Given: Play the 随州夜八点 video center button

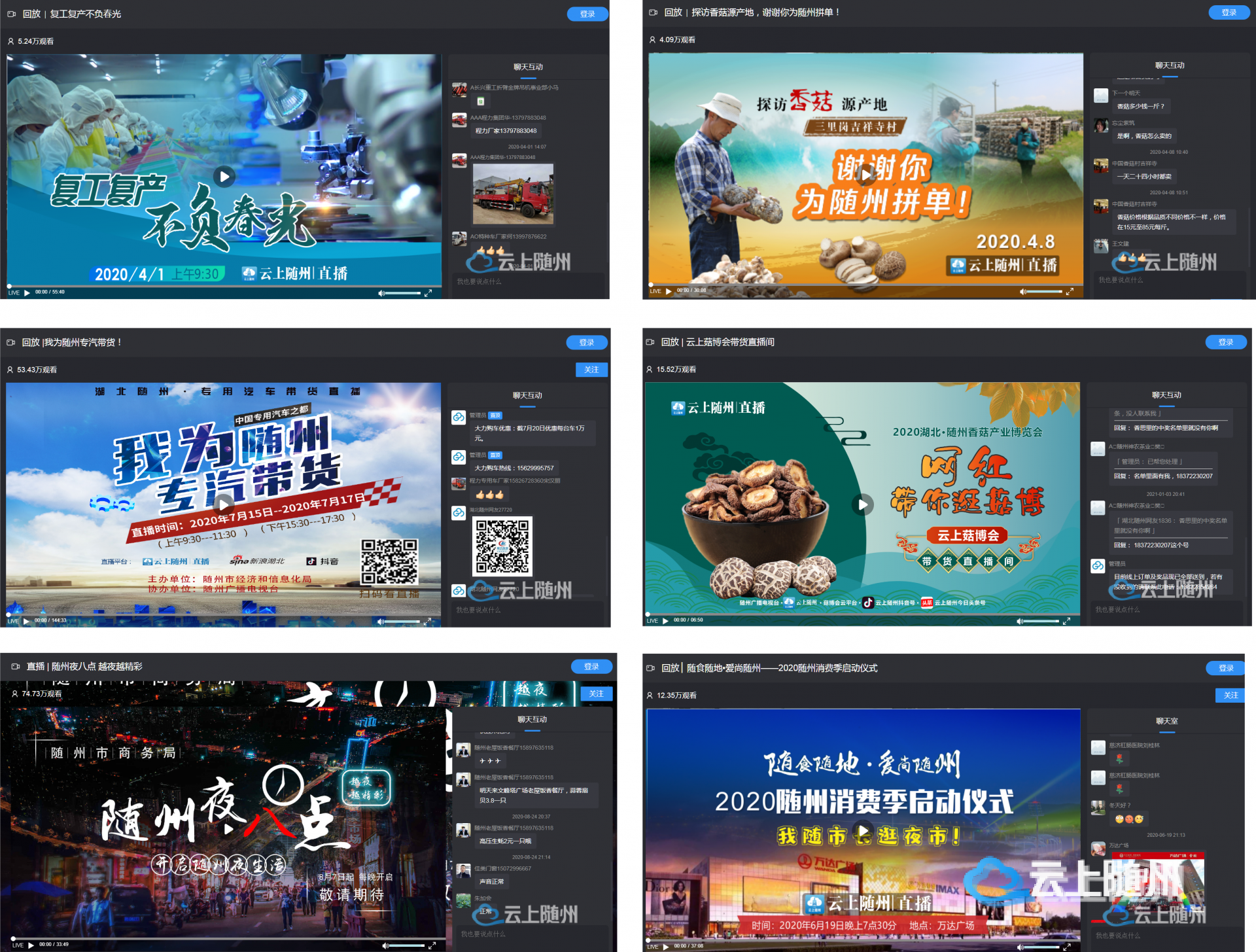Looking at the screenshot, I should [227, 828].
